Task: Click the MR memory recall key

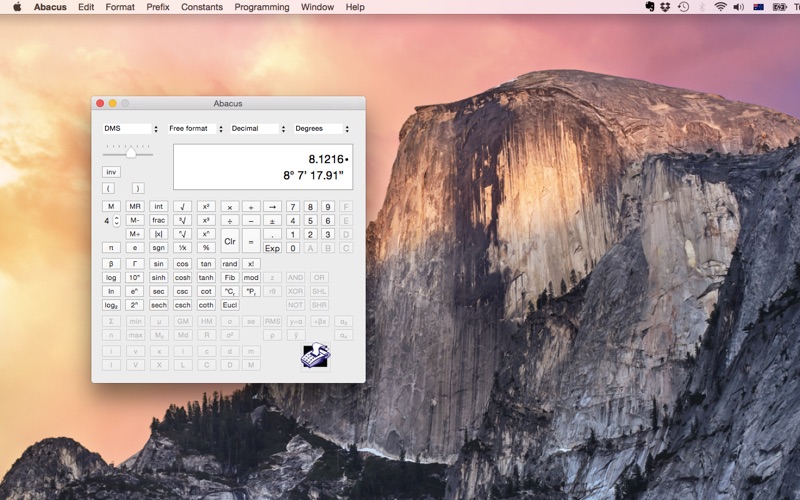Action: click(135, 207)
